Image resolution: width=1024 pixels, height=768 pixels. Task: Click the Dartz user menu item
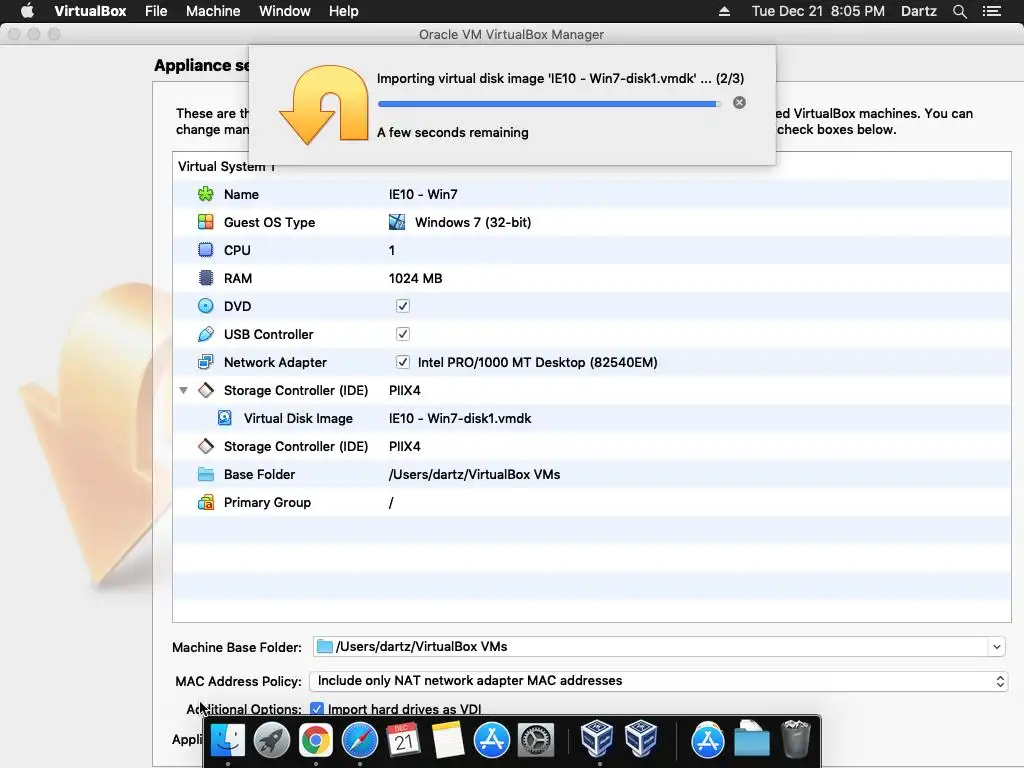[919, 11]
